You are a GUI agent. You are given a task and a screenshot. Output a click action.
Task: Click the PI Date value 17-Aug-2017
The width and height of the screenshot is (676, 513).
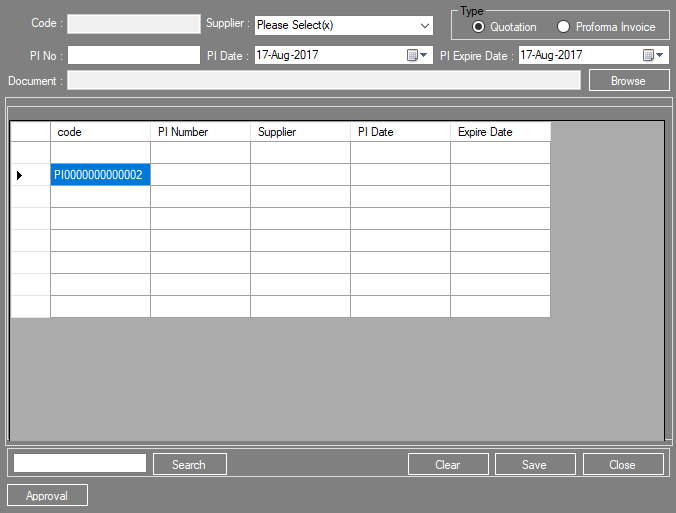(288, 55)
